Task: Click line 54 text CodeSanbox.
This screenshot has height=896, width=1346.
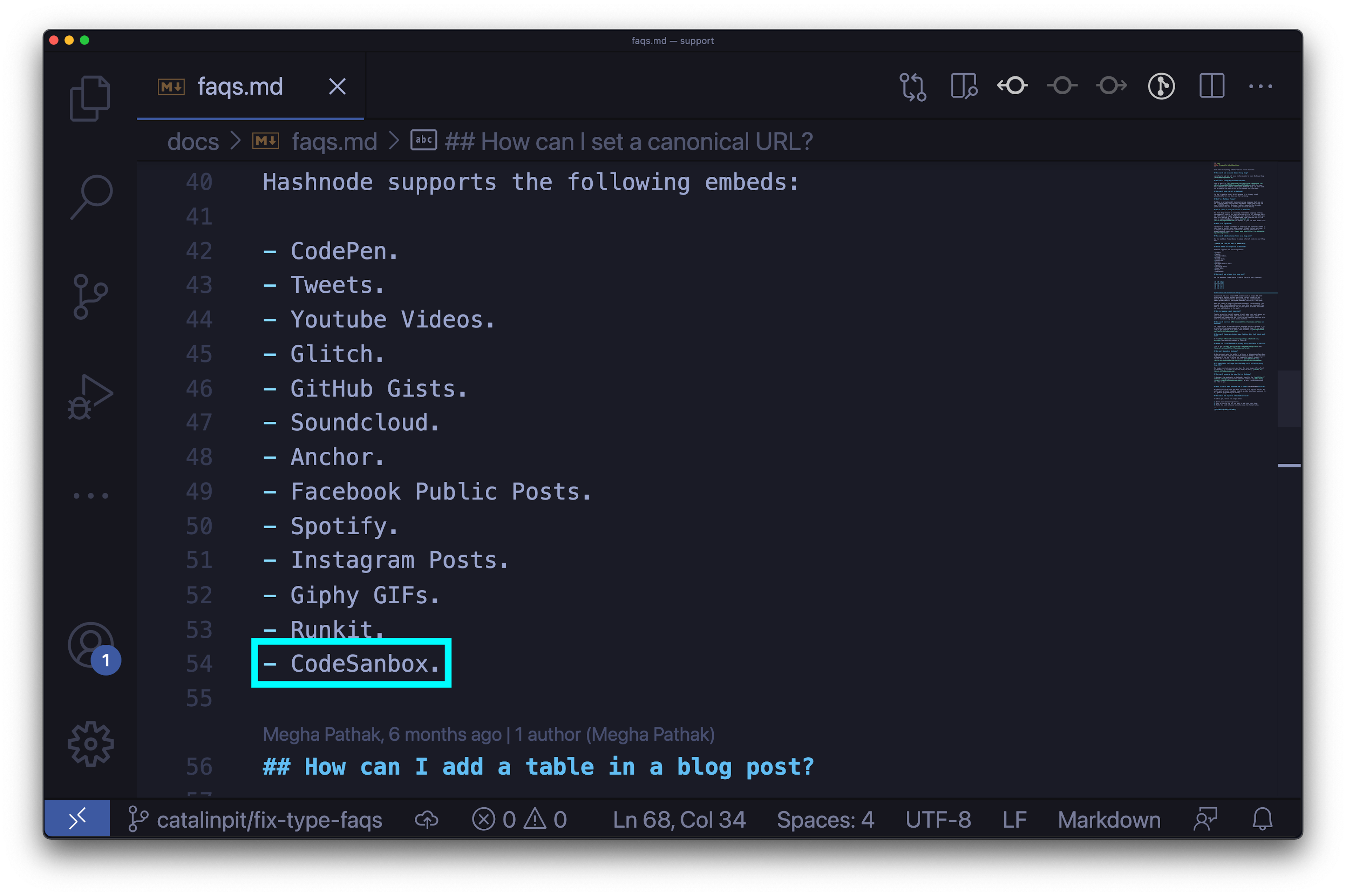Action: pos(365,664)
